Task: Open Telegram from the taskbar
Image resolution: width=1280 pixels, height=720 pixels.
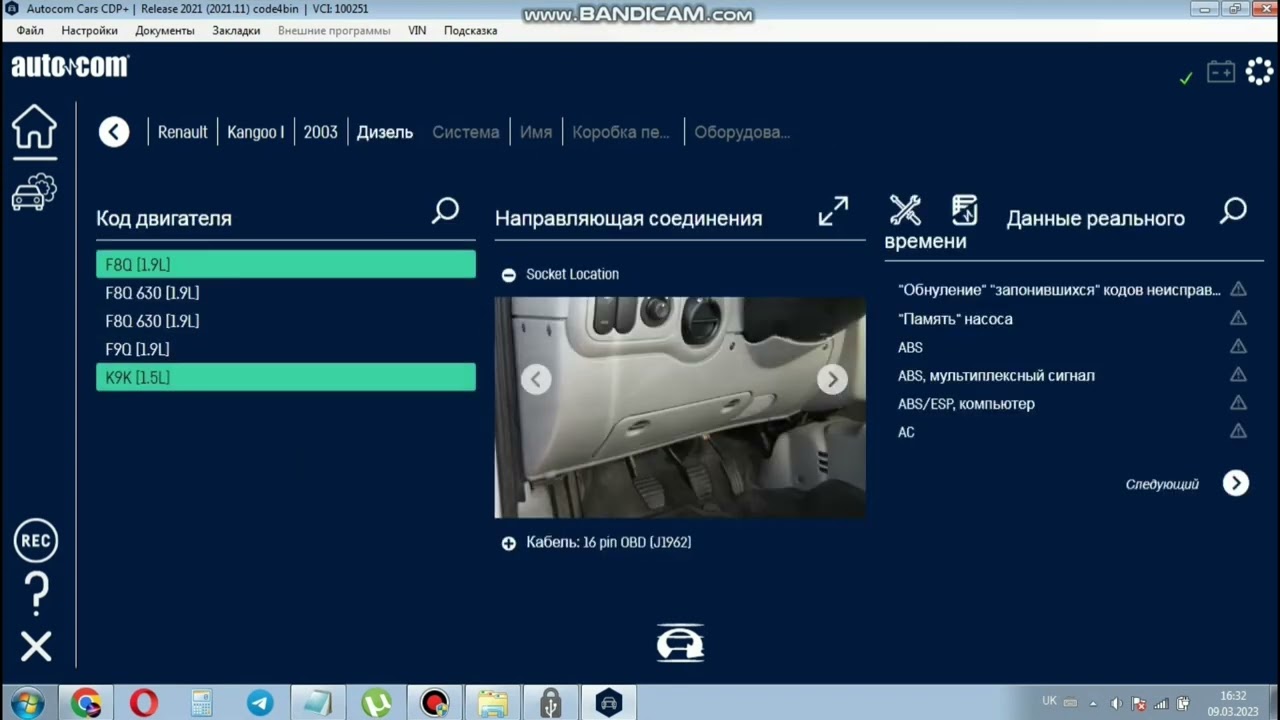Action: [x=260, y=704]
